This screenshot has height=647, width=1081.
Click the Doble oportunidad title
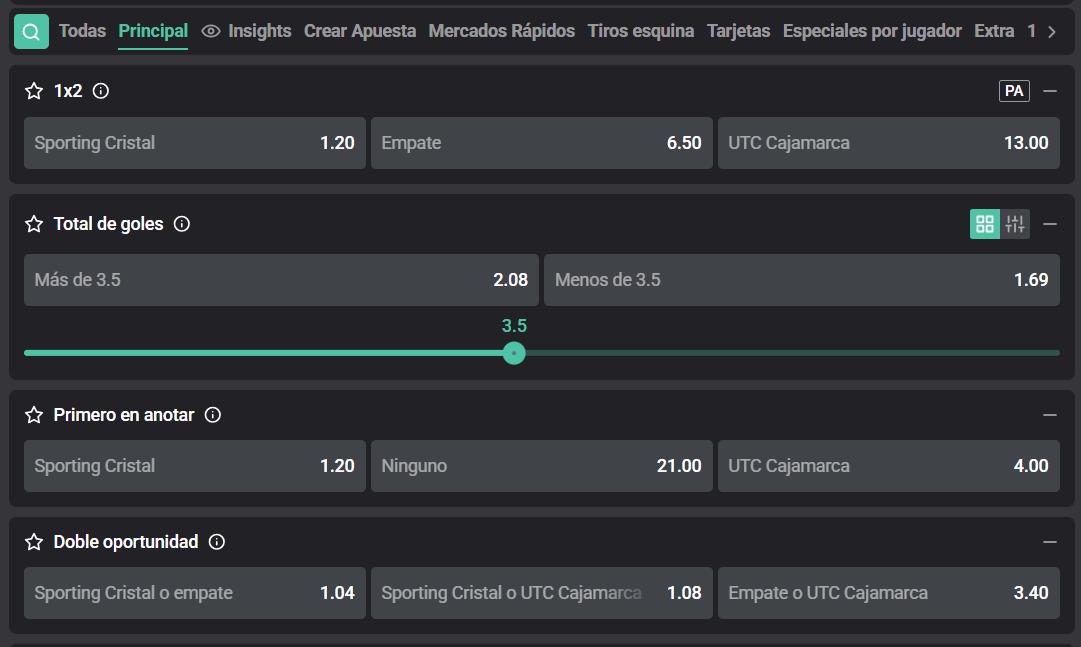click(x=126, y=542)
